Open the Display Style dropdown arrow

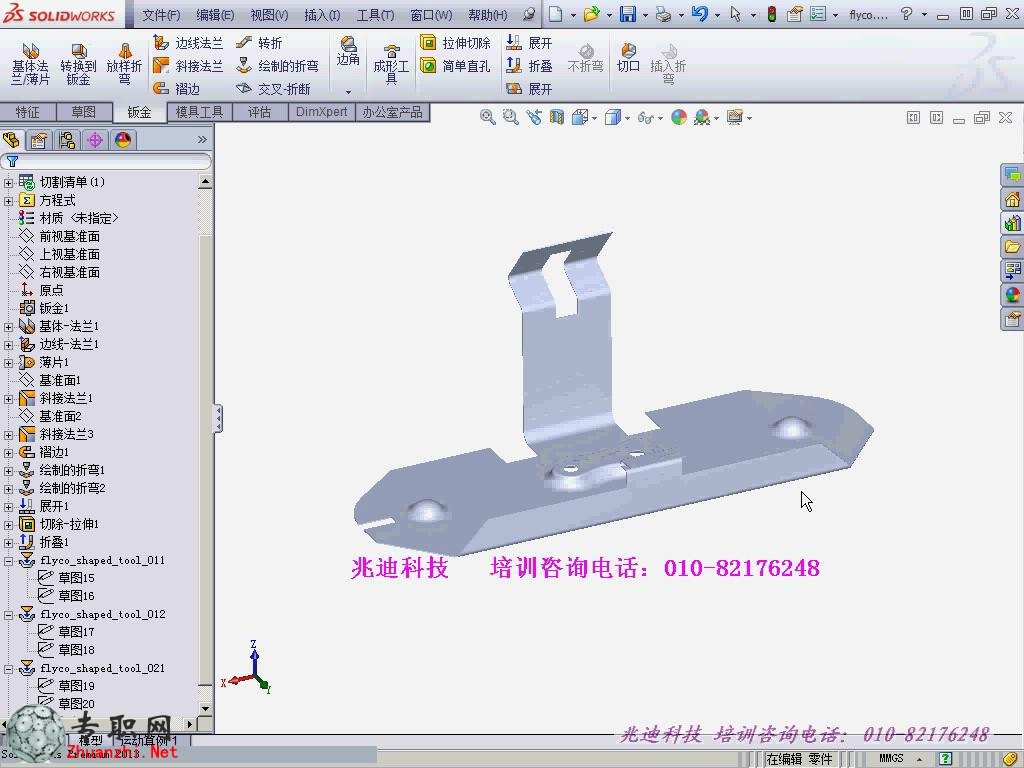tap(628, 118)
